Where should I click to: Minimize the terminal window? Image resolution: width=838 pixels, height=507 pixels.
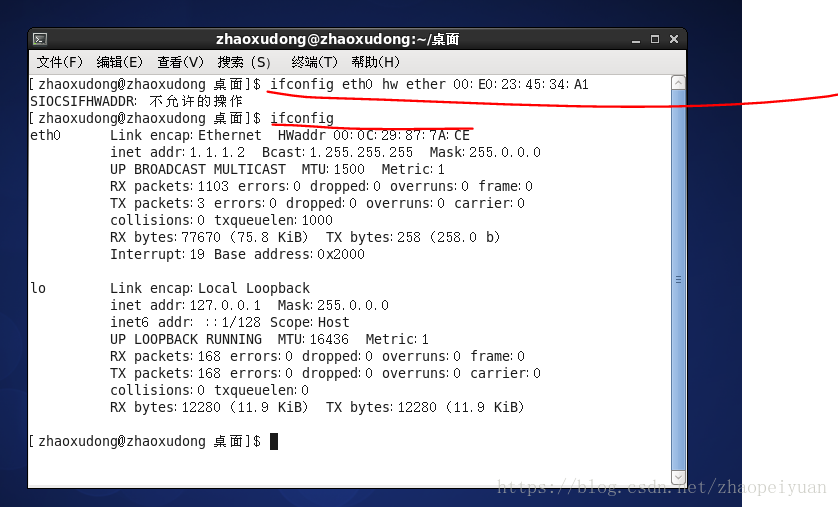[x=635, y=40]
